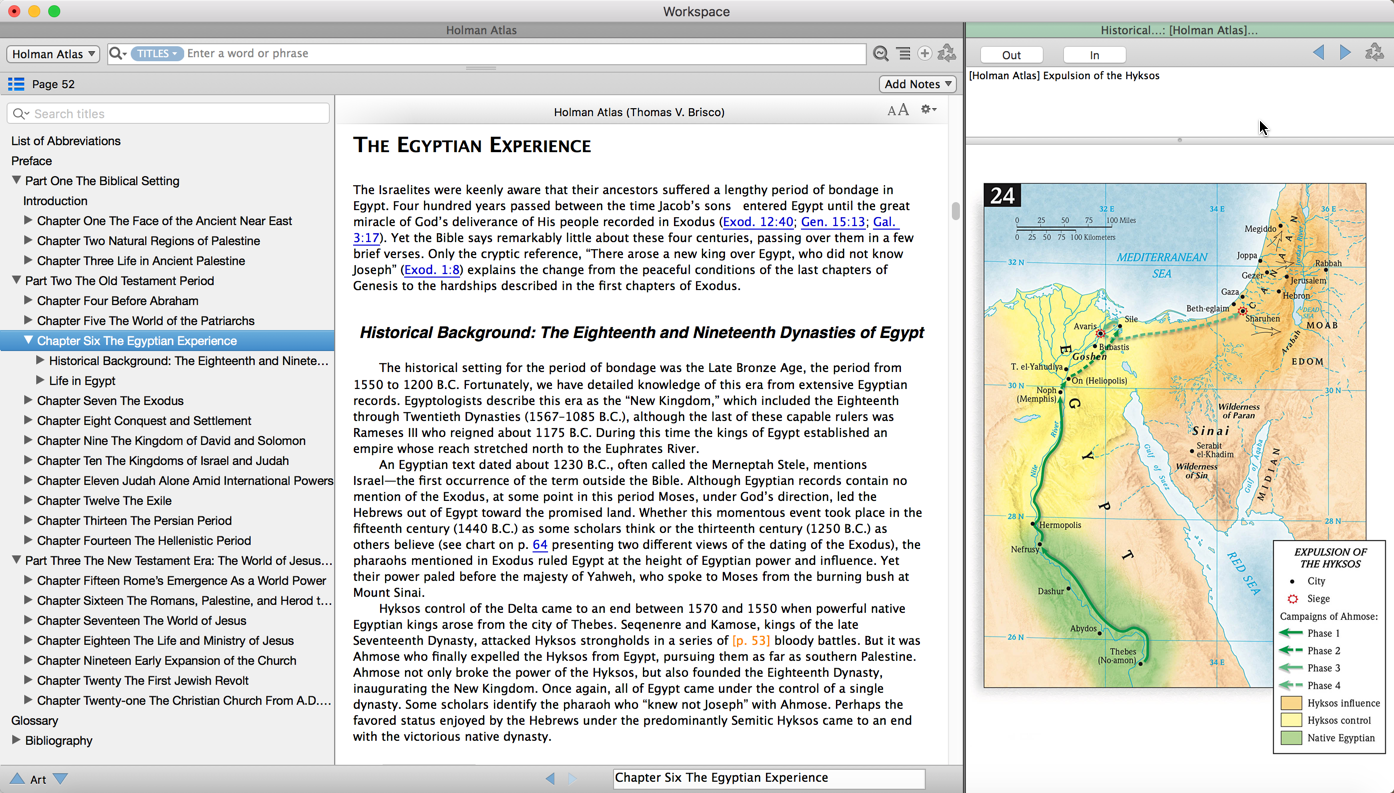Click the blue down triangle near Art
This screenshot has width=1394, height=793.
point(61,779)
